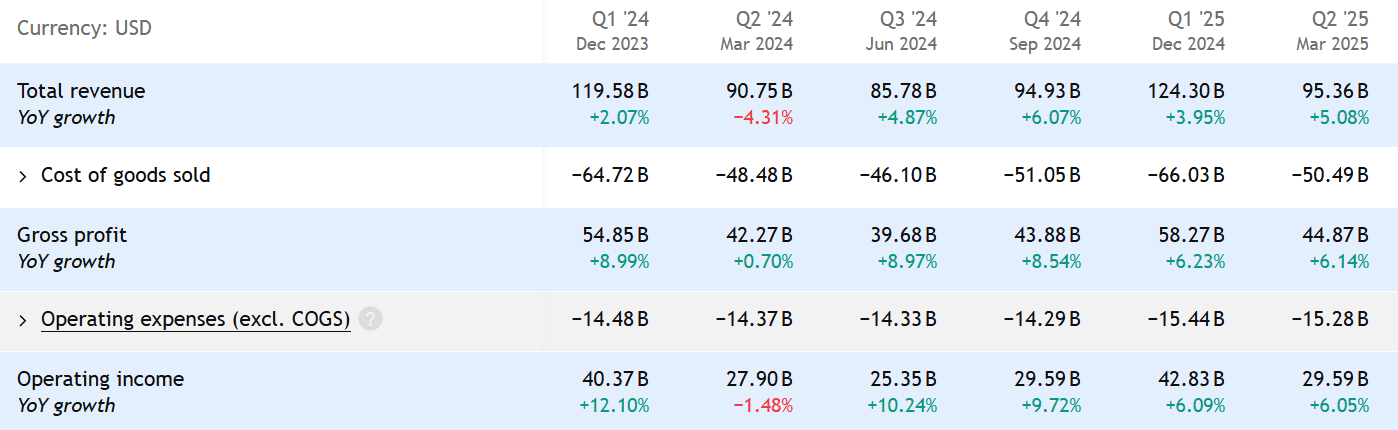Select the 42.83 B operating income value
This screenshot has height=430, width=1398.
pyautogui.click(x=1186, y=379)
